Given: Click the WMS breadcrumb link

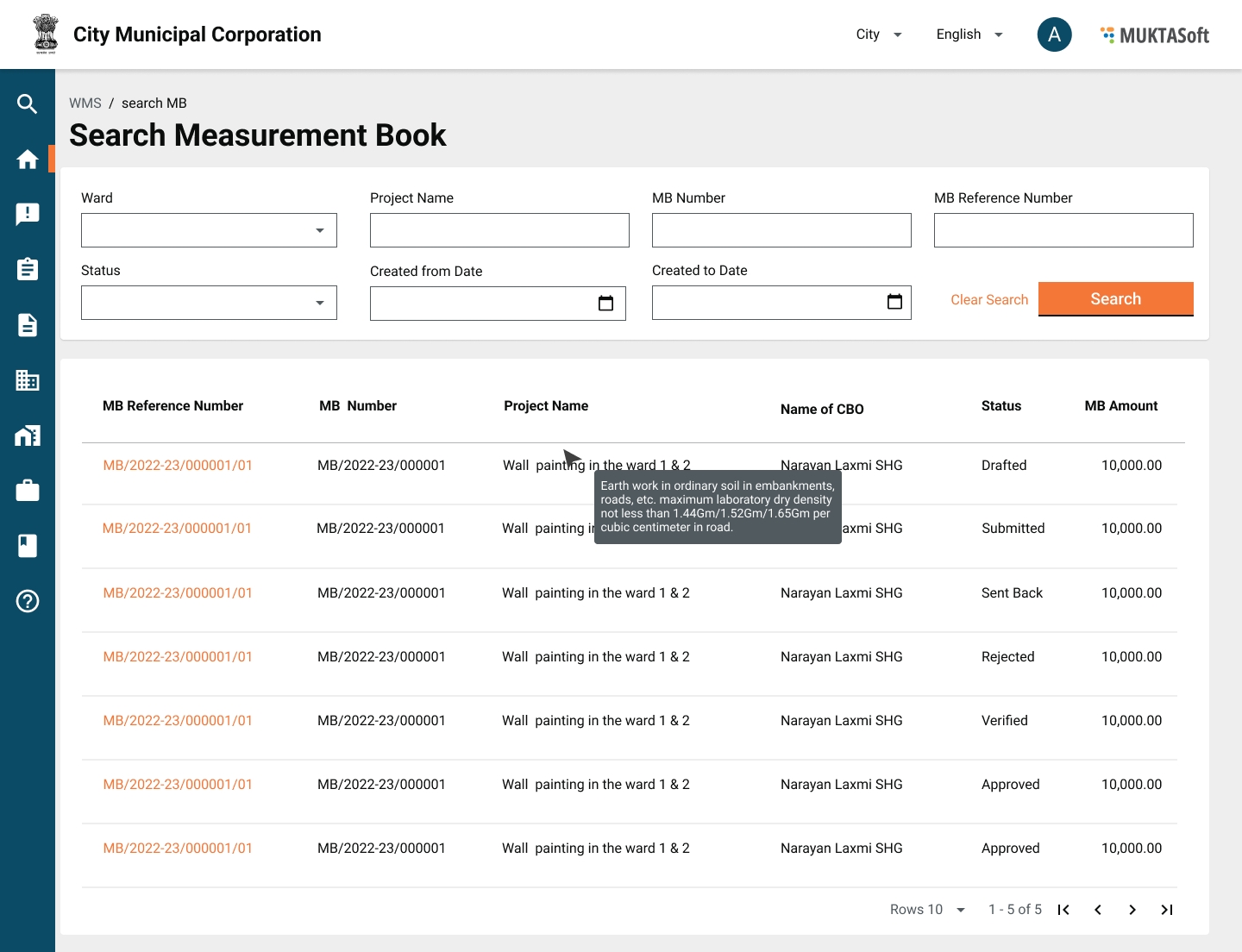Looking at the screenshot, I should pyautogui.click(x=85, y=103).
